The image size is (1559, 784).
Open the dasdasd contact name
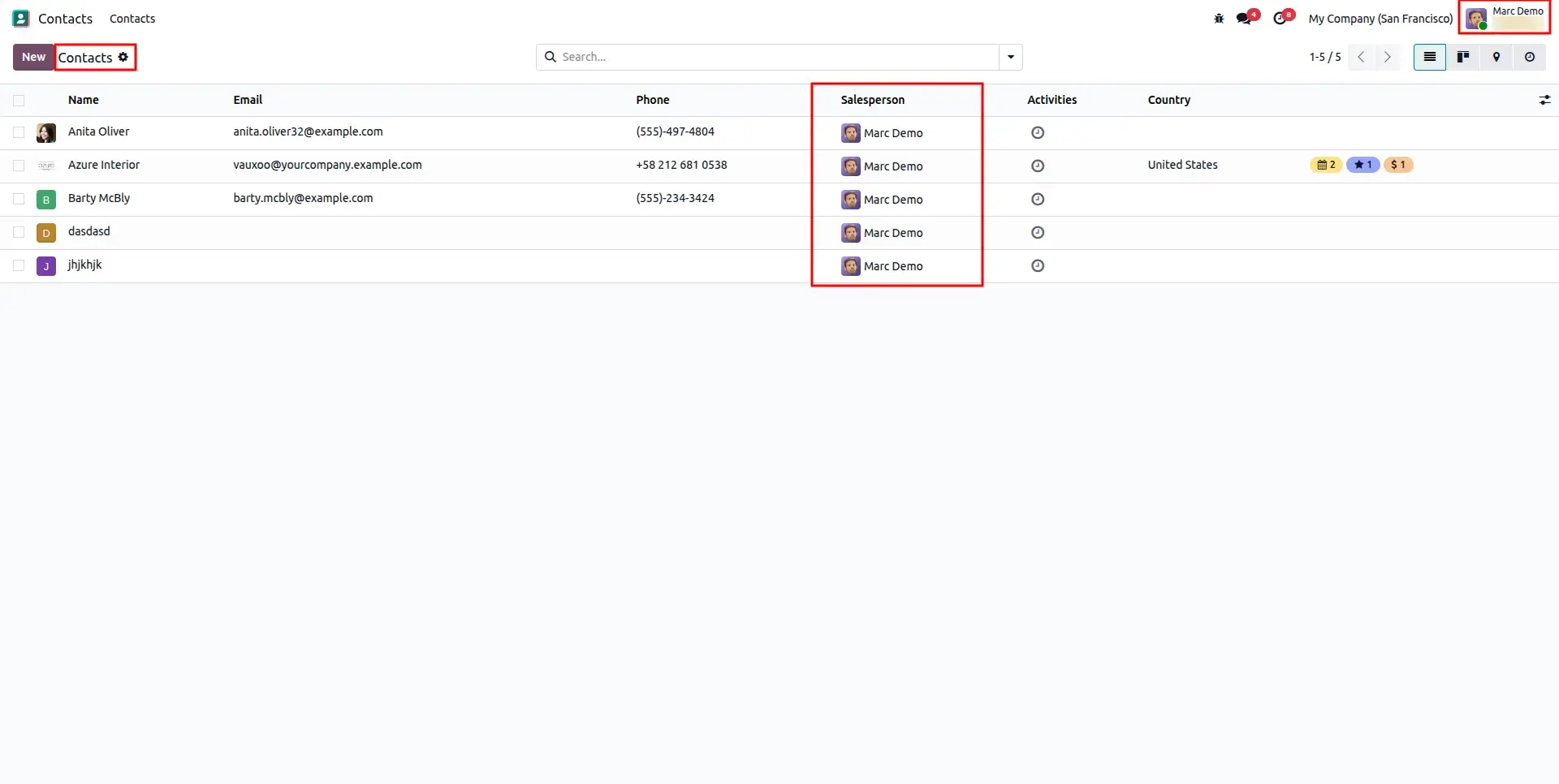tap(89, 231)
